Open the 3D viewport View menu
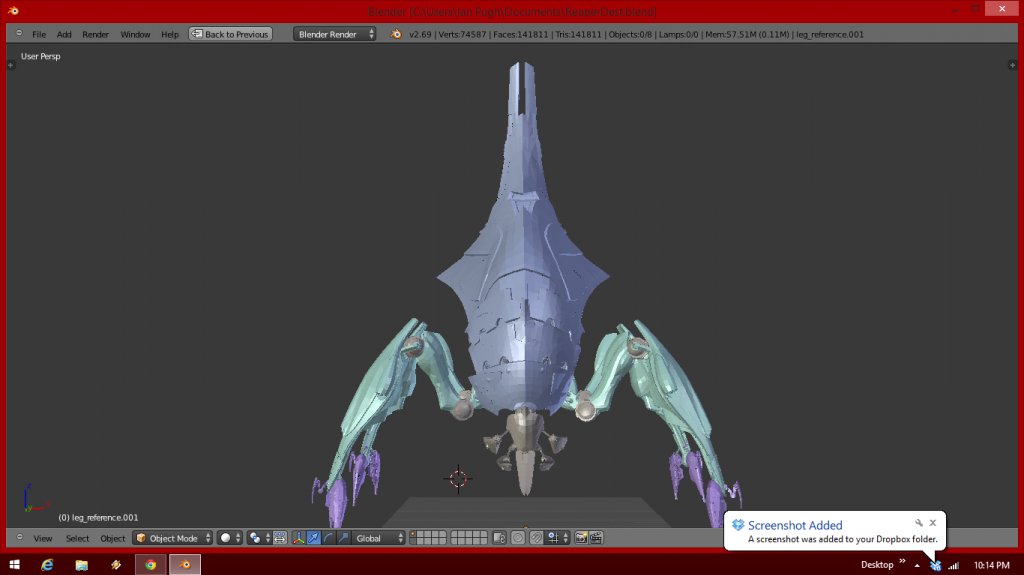This screenshot has width=1024, height=575. 42,538
